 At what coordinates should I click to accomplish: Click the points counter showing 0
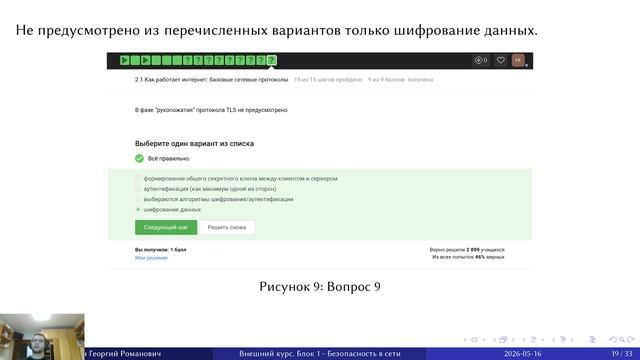[x=481, y=60]
